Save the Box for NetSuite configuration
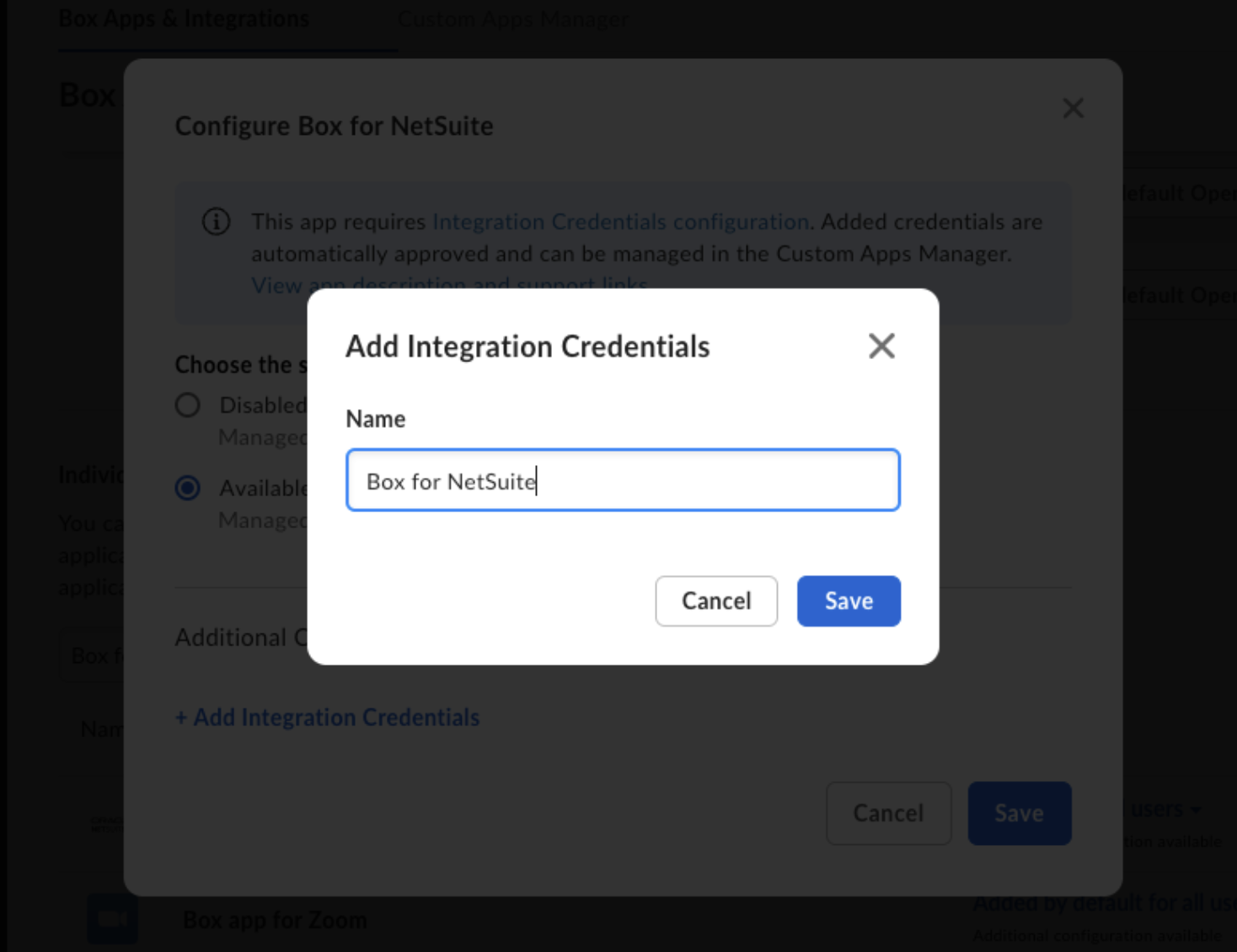Image resolution: width=1237 pixels, height=952 pixels. pos(1020,813)
